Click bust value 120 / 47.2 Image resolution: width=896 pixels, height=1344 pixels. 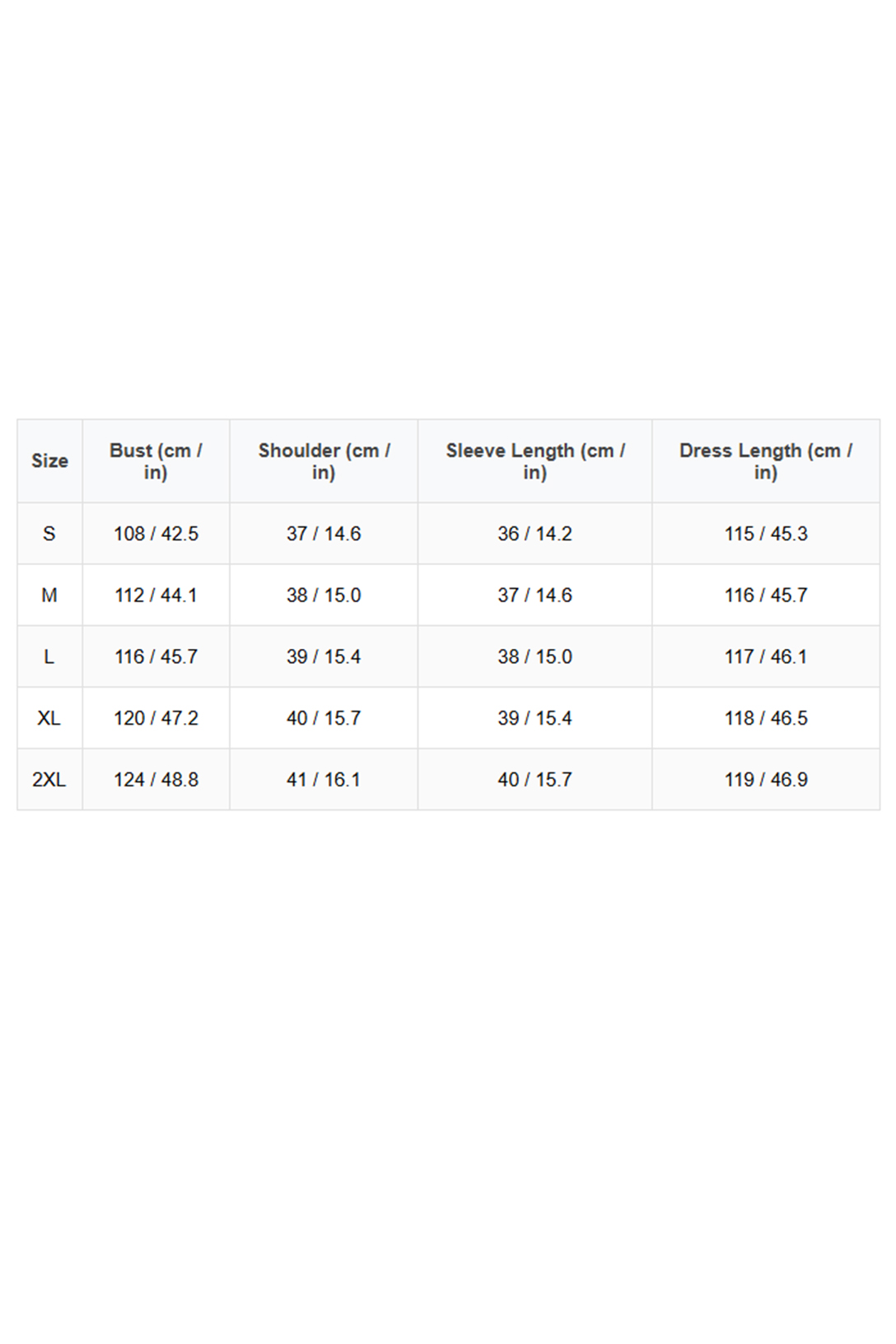click(156, 718)
